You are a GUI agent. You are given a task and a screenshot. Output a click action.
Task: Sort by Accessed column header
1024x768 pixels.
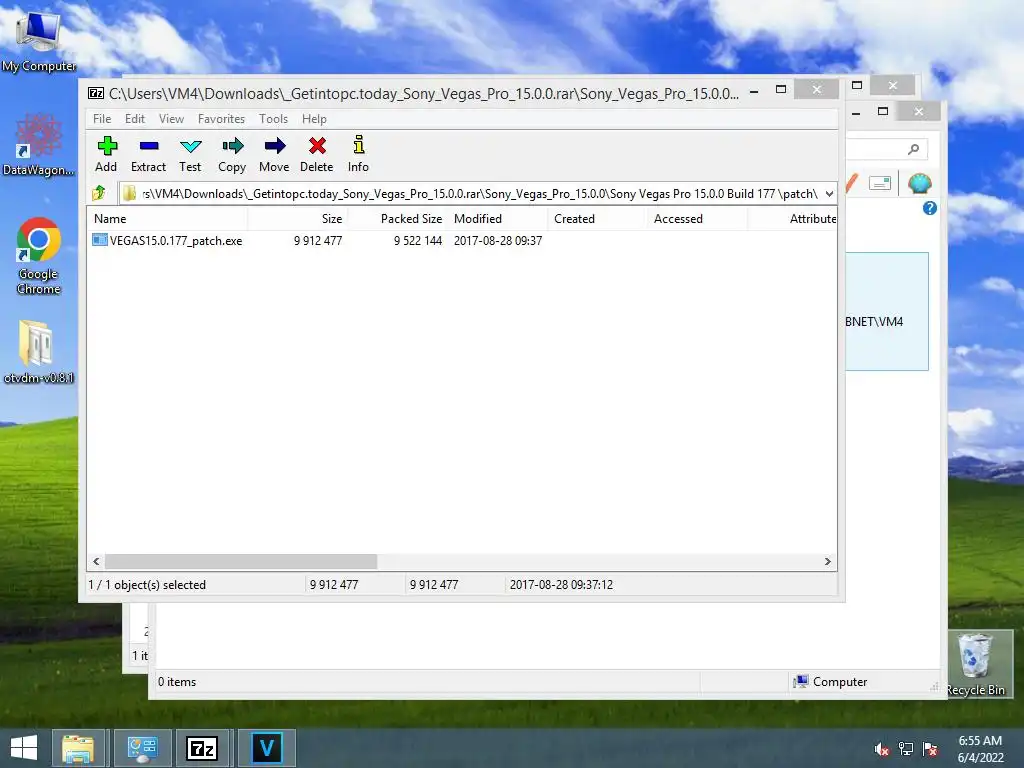697,219
